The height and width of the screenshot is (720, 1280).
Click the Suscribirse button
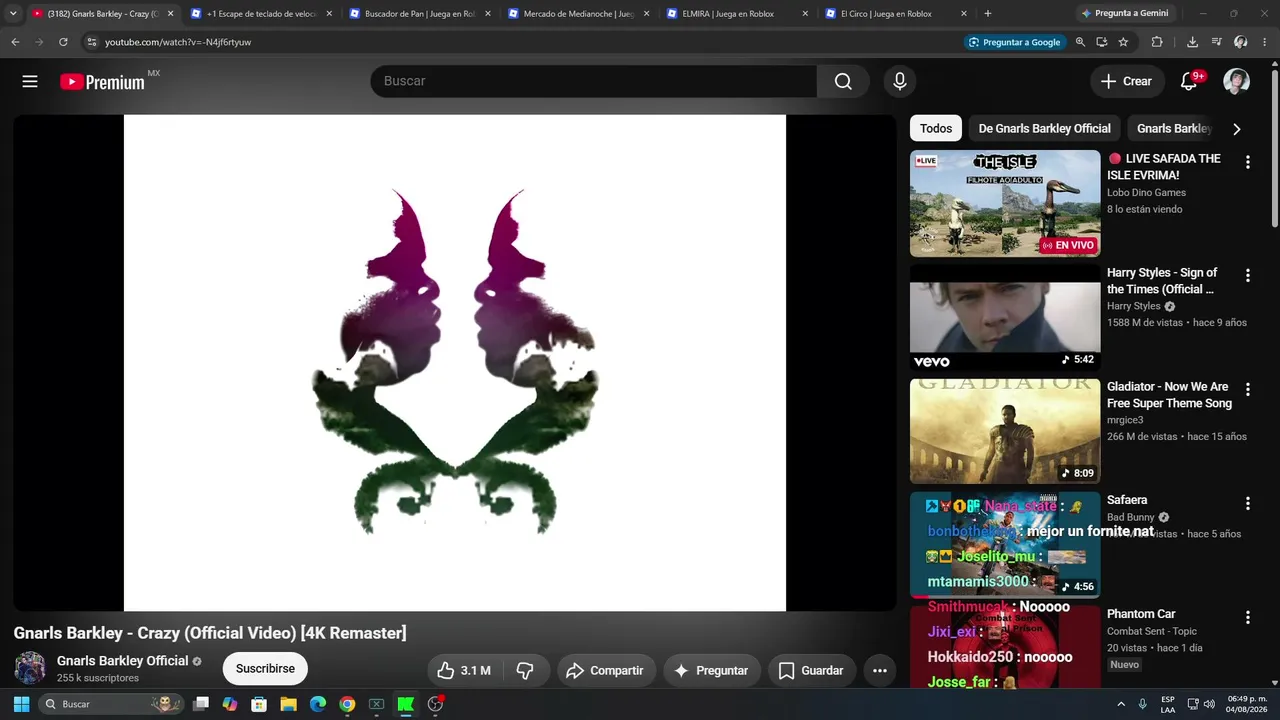coord(265,669)
